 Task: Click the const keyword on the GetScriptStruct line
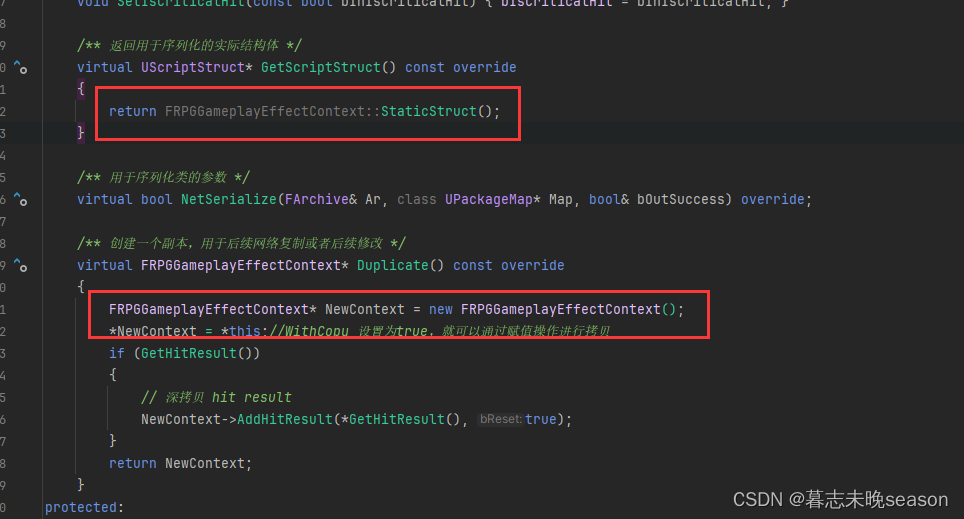424,67
